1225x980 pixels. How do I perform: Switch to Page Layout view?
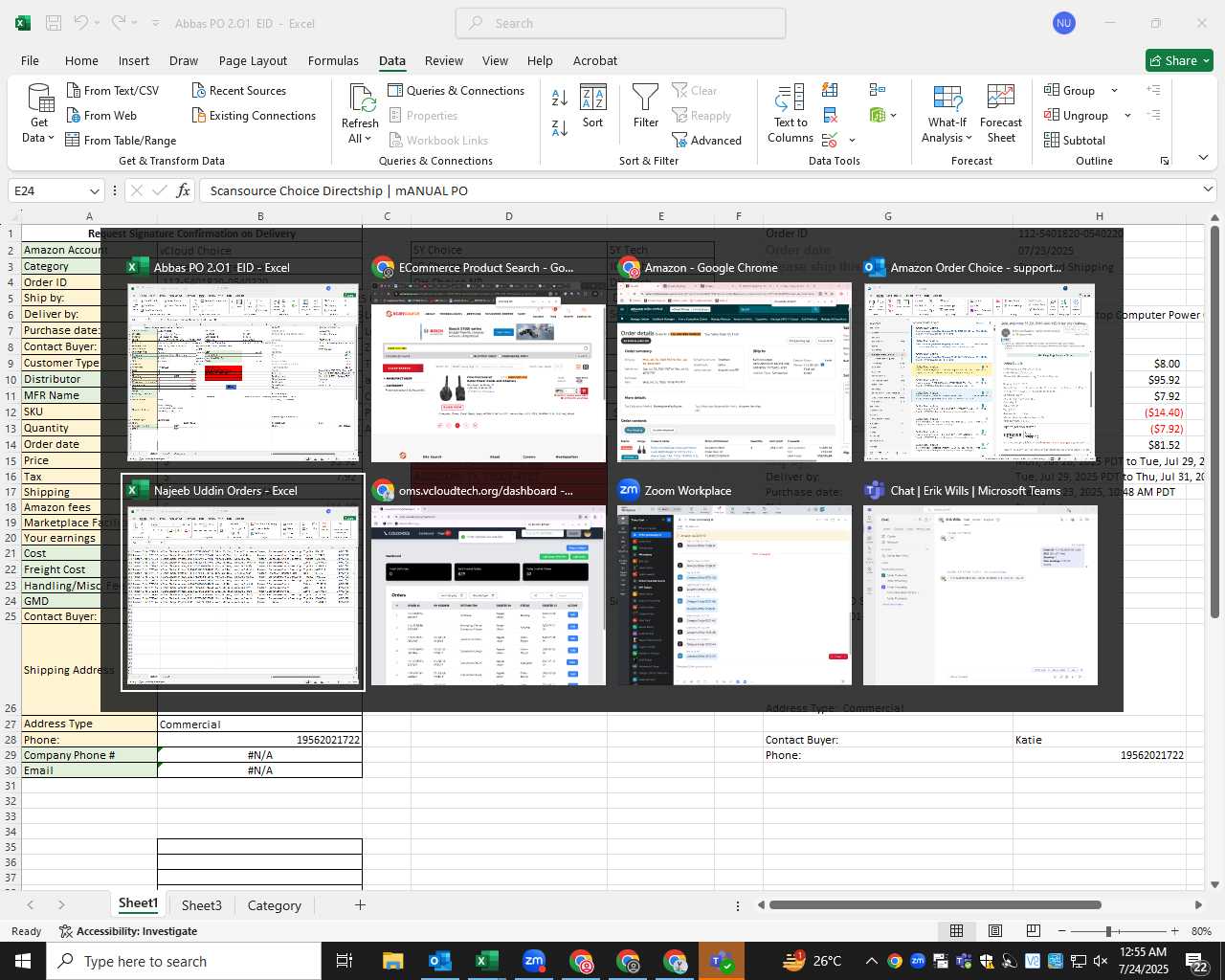tap(995, 931)
